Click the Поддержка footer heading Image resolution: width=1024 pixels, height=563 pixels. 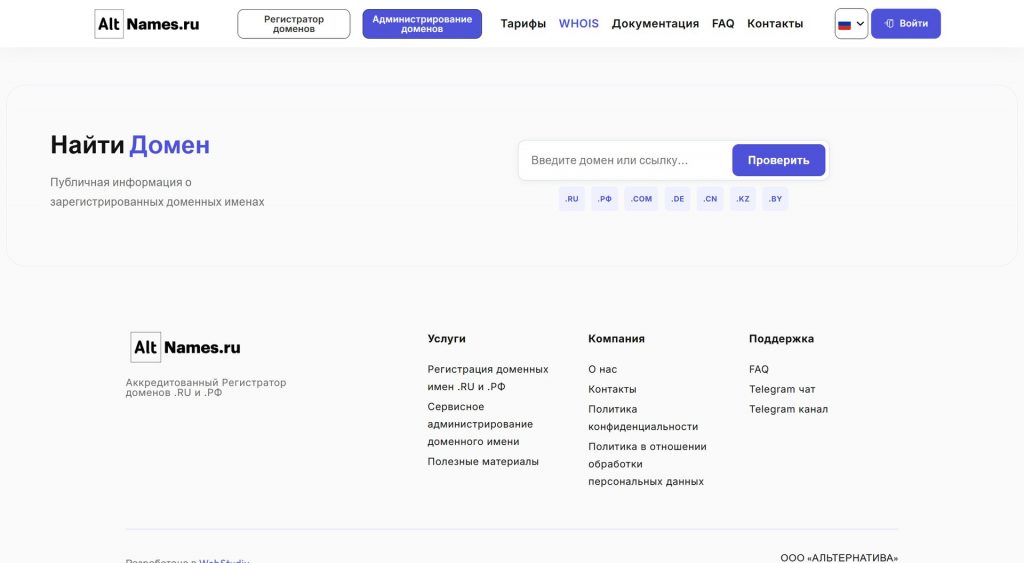(781, 339)
